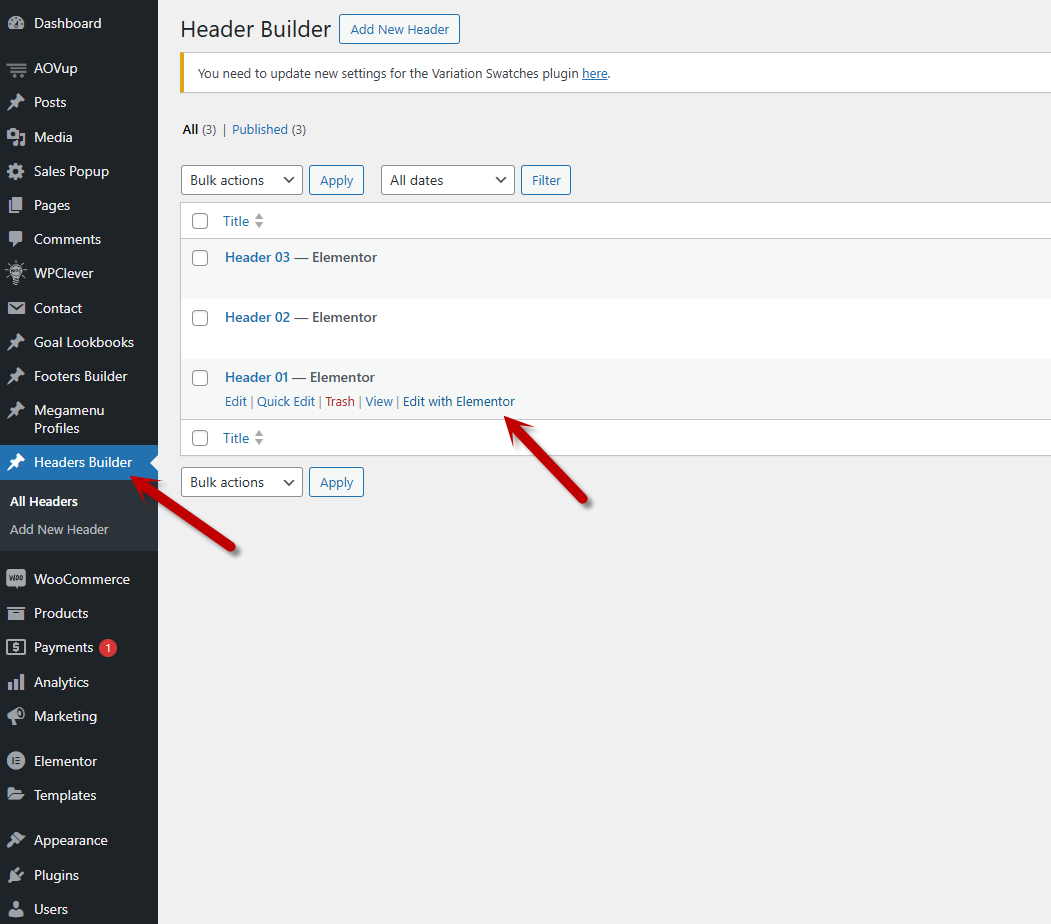The image size is (1051, 924).
Task: Switch to the Published filter view
Action: tap(260, 129)
